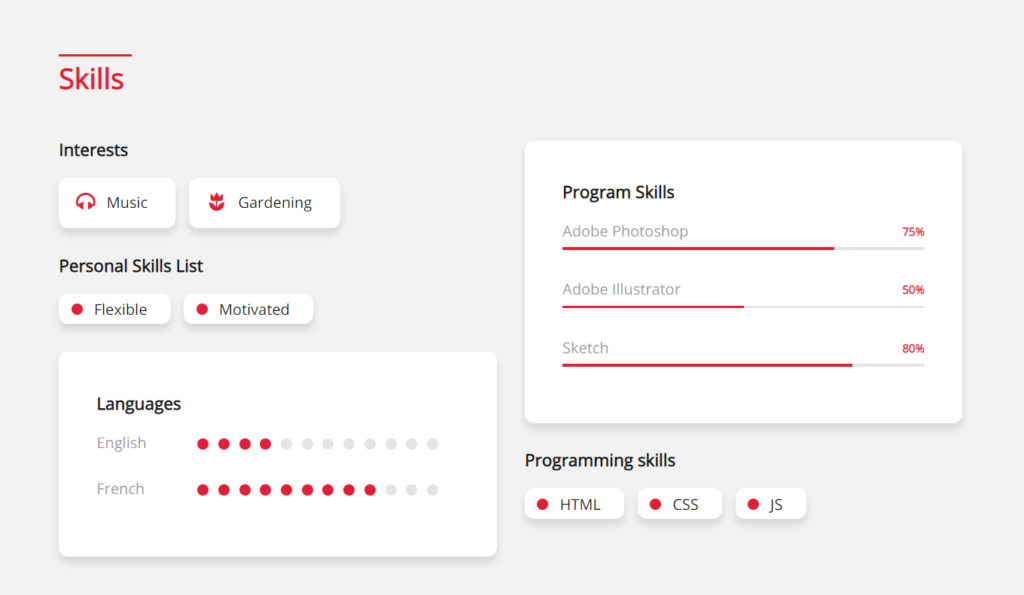Click the Adobe Photoshop progress bar

click(743, 248)
